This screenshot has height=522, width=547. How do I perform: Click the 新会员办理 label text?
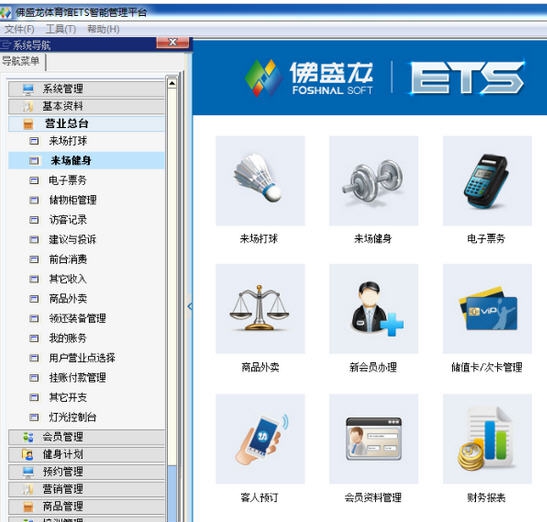373,367
